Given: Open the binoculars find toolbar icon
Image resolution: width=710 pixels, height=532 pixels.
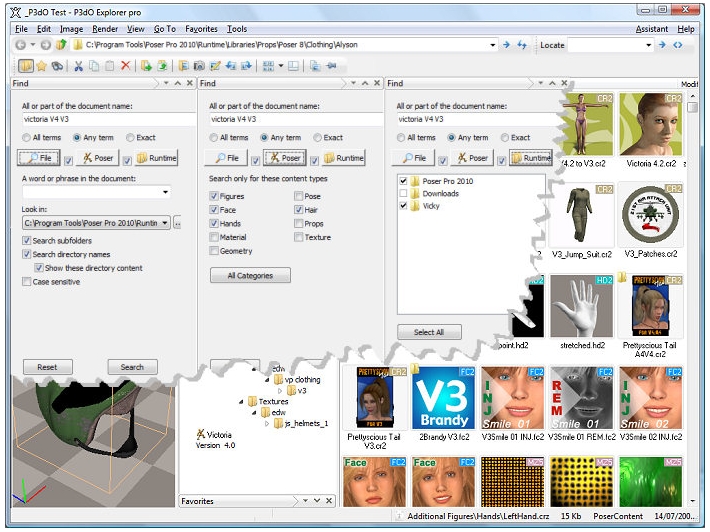Looking at the screenshot, I should (x=57, y=66).
